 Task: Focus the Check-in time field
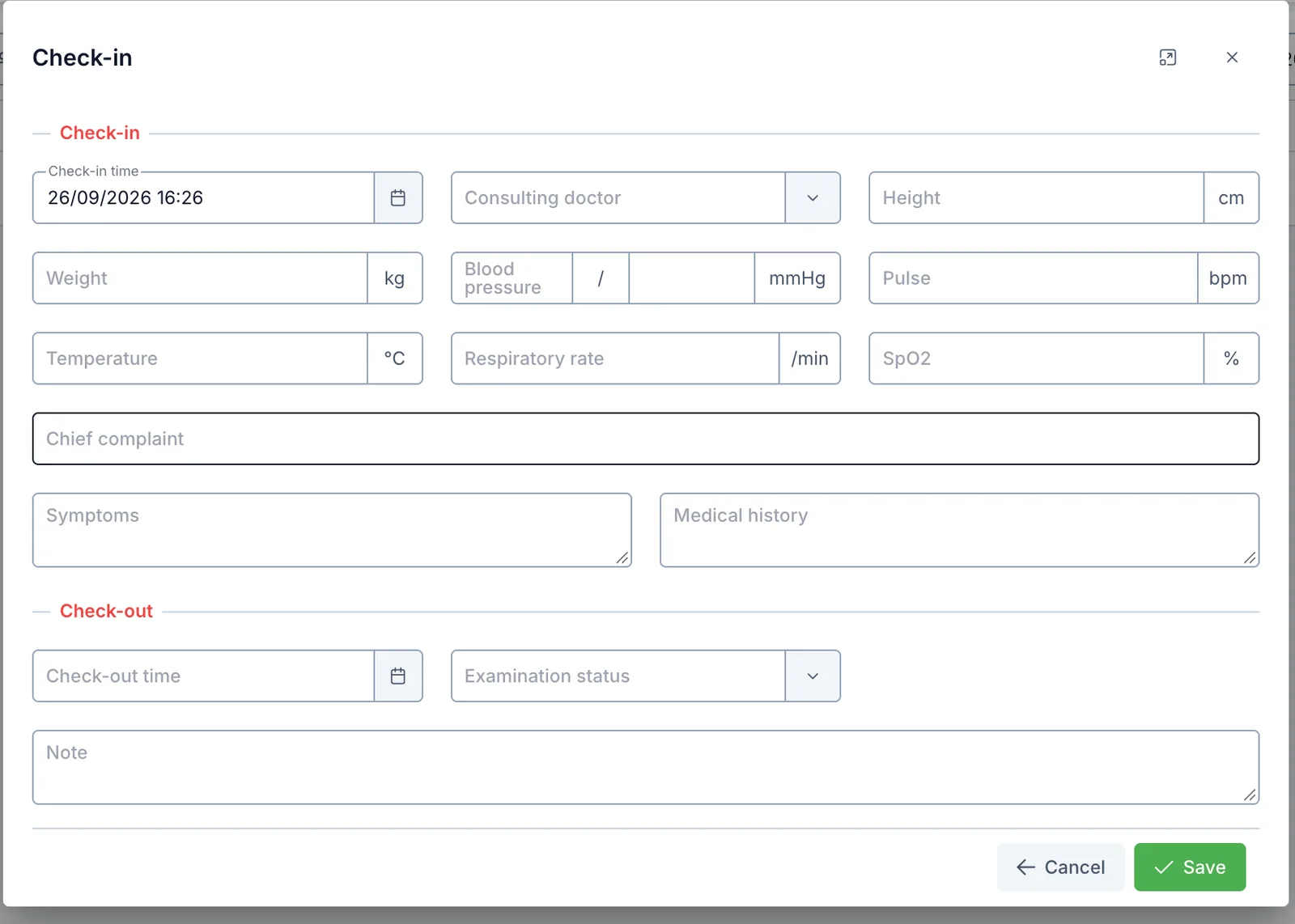coord(204,197)
